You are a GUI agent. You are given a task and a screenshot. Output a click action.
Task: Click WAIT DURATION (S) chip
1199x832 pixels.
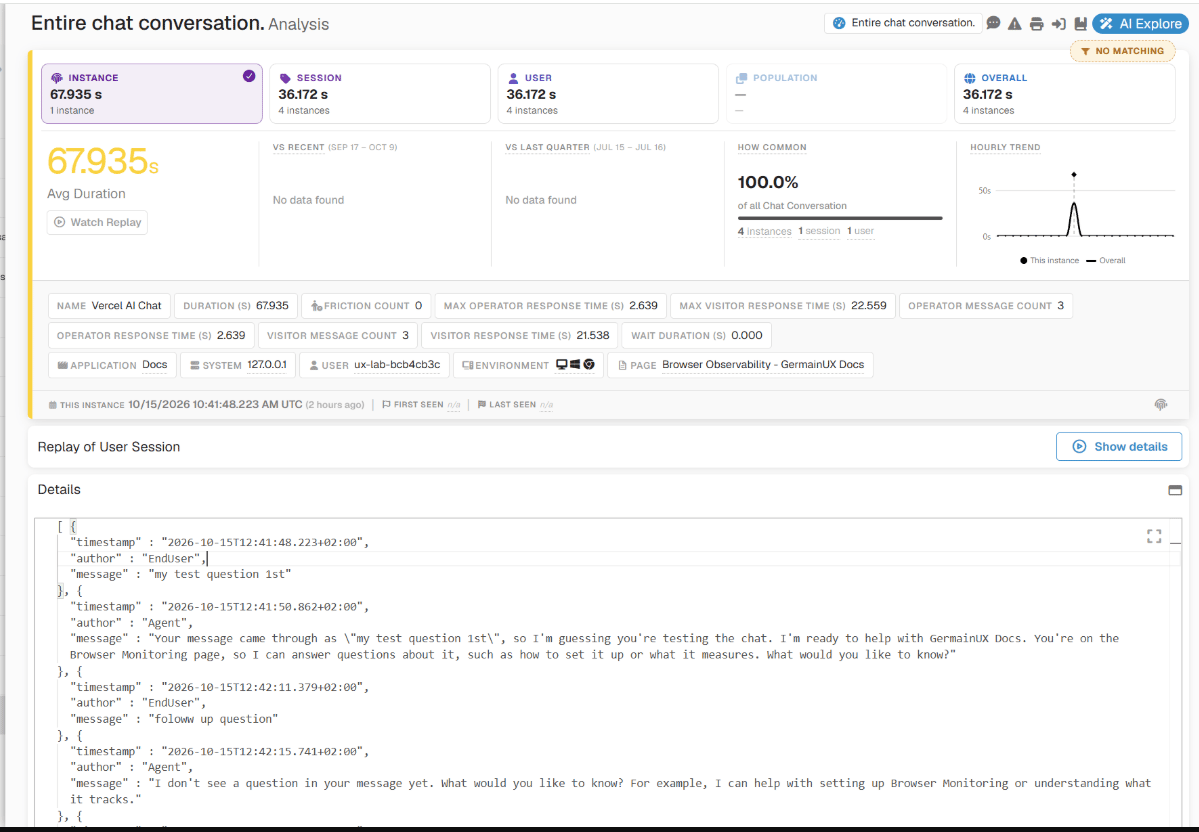pyautogui.click(x=697, y=336)
